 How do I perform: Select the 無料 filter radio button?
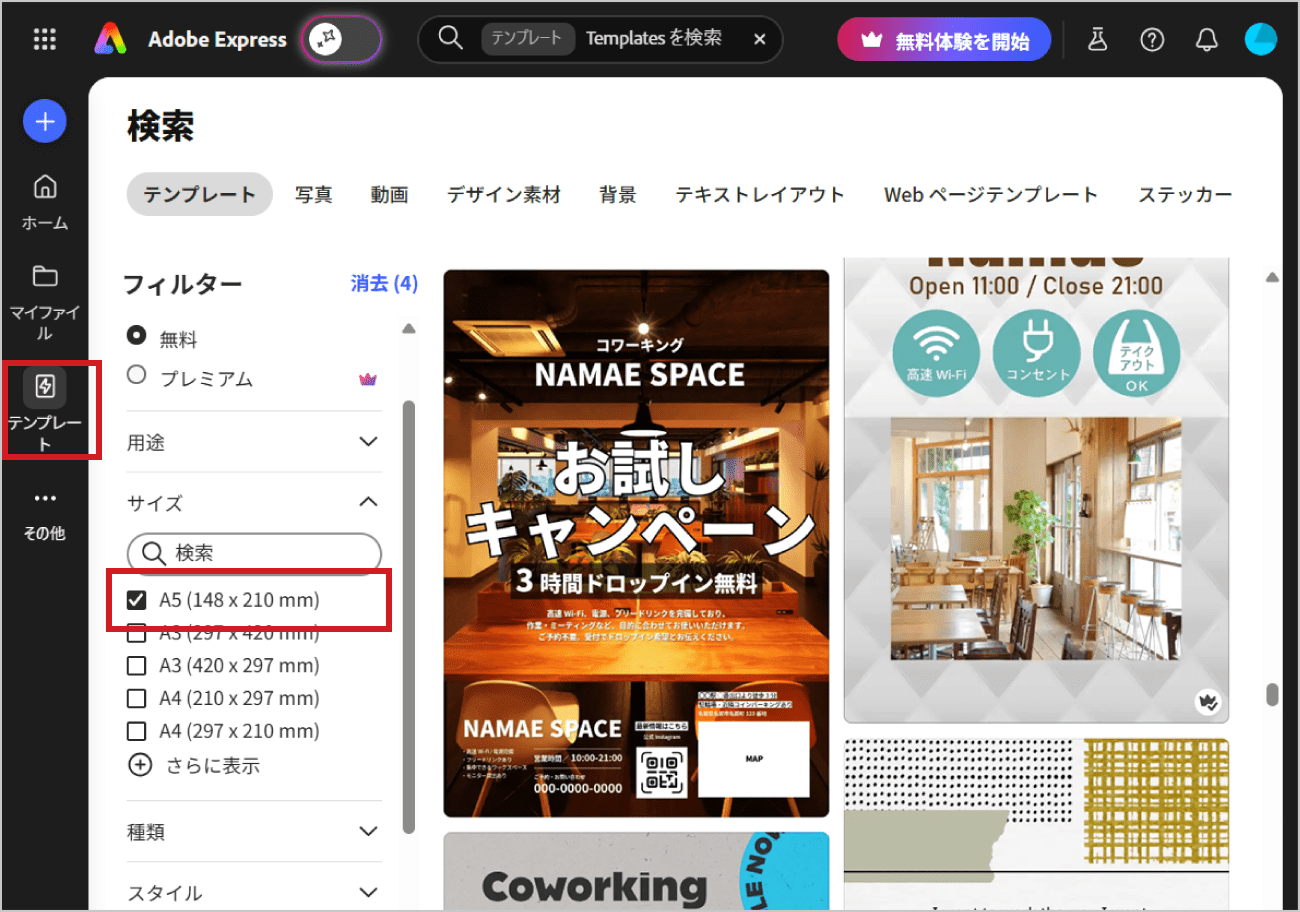[135, 335]
